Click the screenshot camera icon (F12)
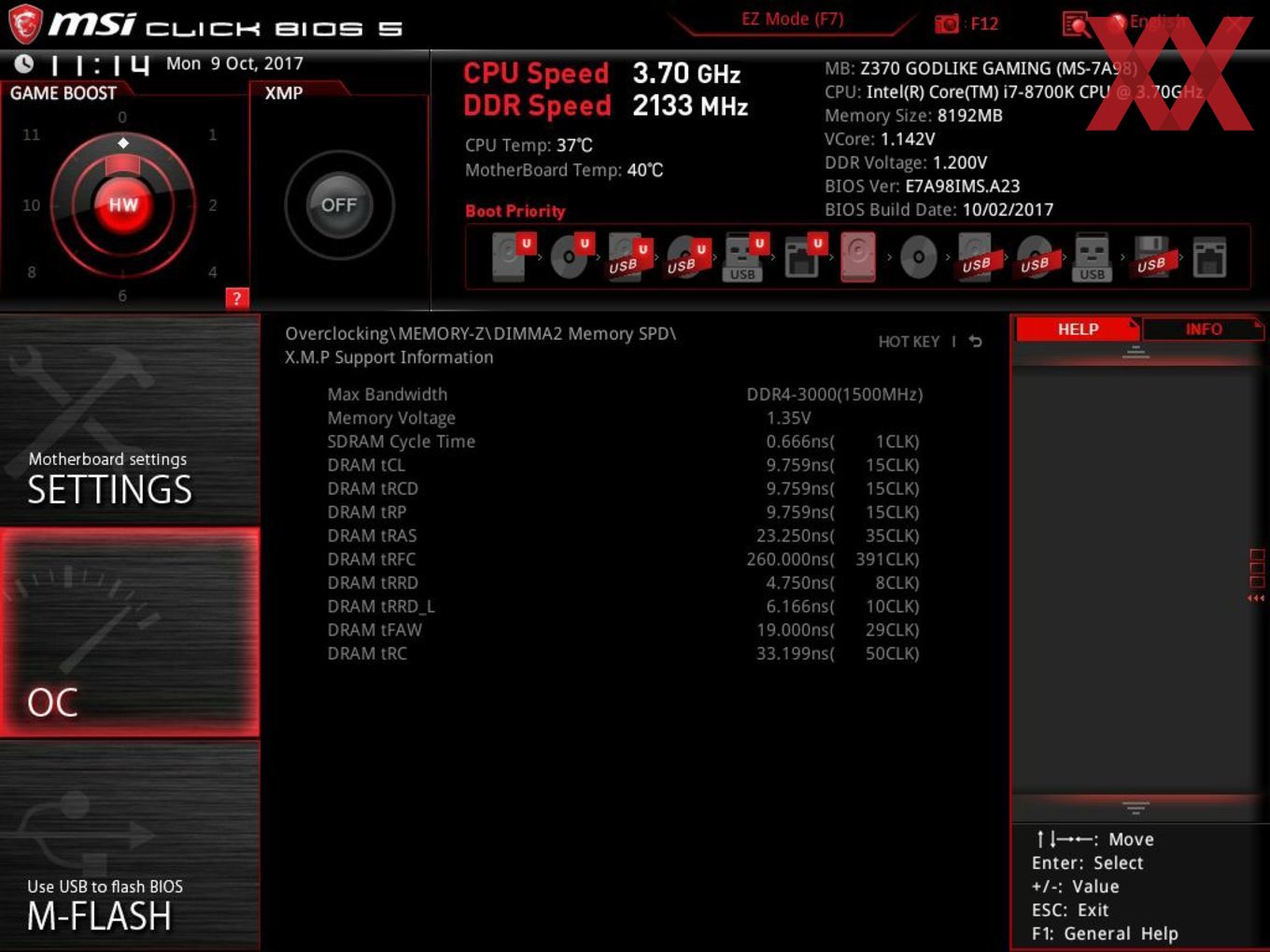The width and height of the screenshot is (1270, 952). pyautogui.click(x=947, y=24)
